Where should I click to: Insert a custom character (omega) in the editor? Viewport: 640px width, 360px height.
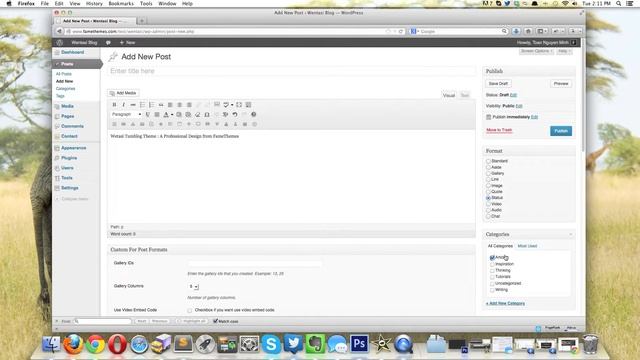[207, 115]
